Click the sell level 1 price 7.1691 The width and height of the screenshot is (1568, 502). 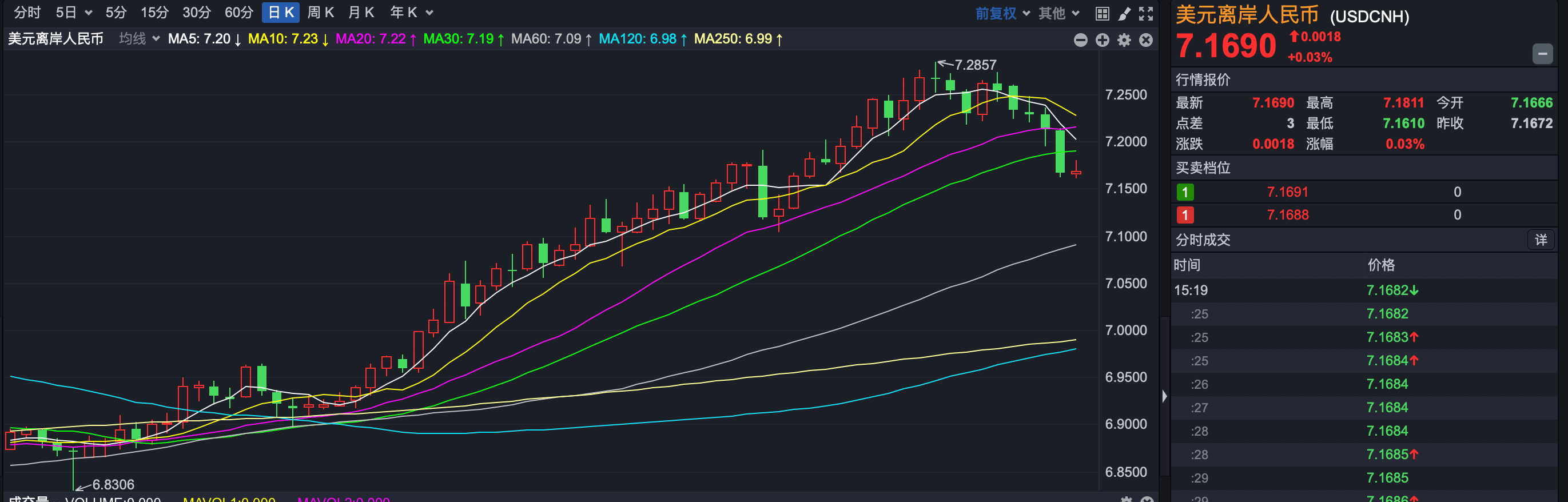tap(1287, 192)
